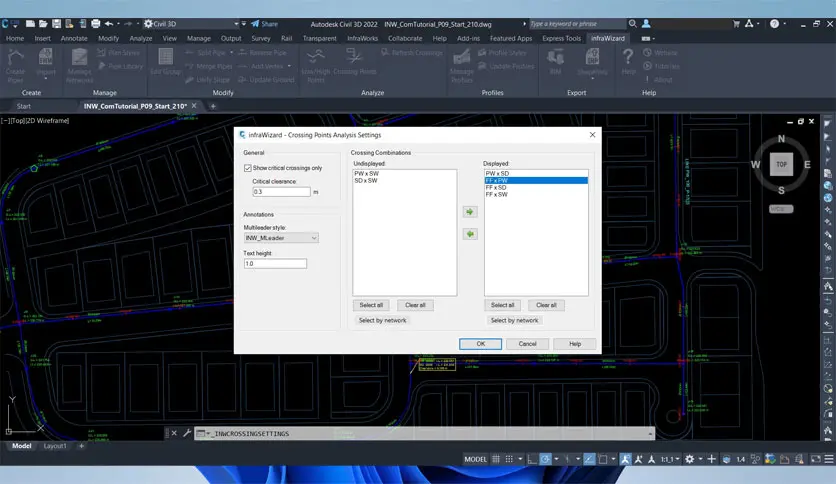Expand the Shapefiles export dropdown
This screenshot has height=484, width=836.
click(592, 79)
